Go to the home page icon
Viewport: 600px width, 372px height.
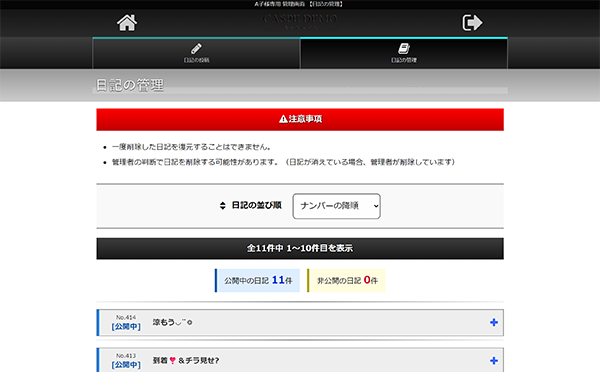[x=127, y=23]
